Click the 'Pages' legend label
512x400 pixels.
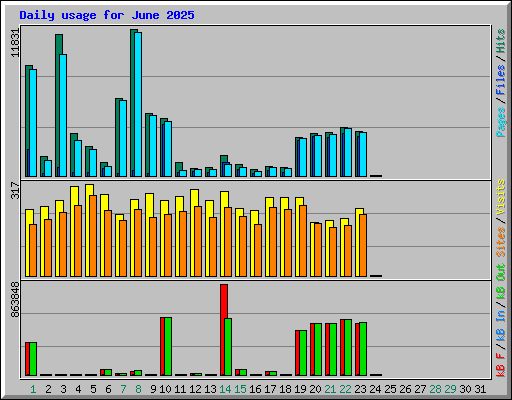point(501,122)
